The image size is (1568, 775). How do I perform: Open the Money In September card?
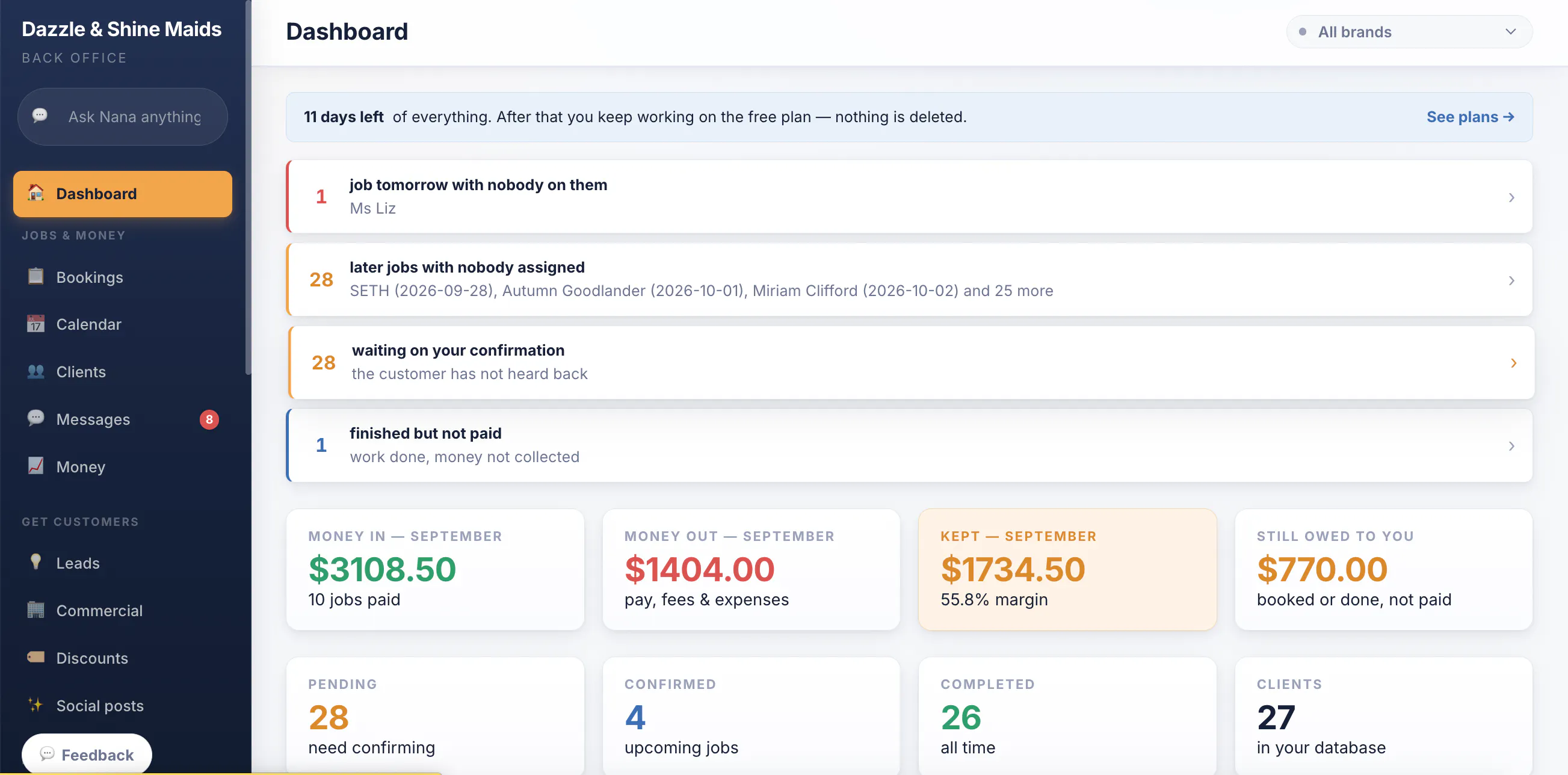click(434, 569)
